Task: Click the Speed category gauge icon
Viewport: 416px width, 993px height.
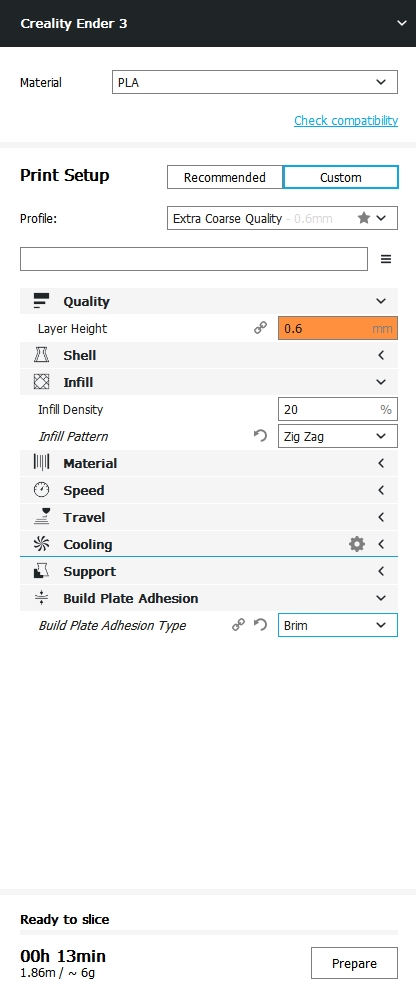Action: (x=41, y=490)
